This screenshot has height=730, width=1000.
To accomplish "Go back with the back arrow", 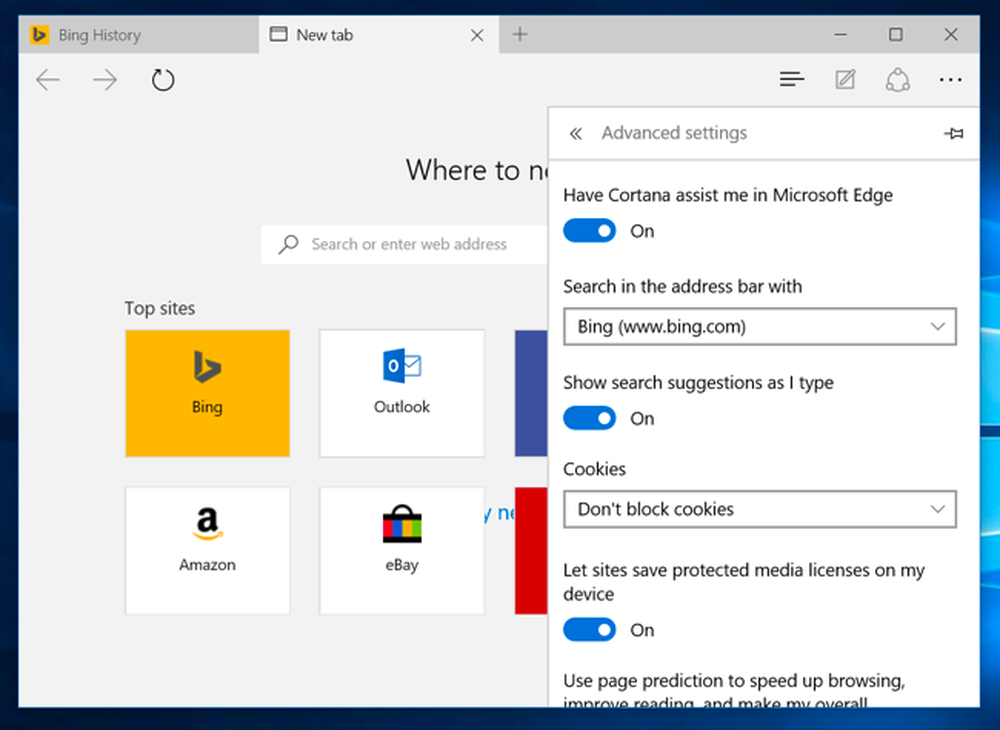I will [x=48, y=80].
